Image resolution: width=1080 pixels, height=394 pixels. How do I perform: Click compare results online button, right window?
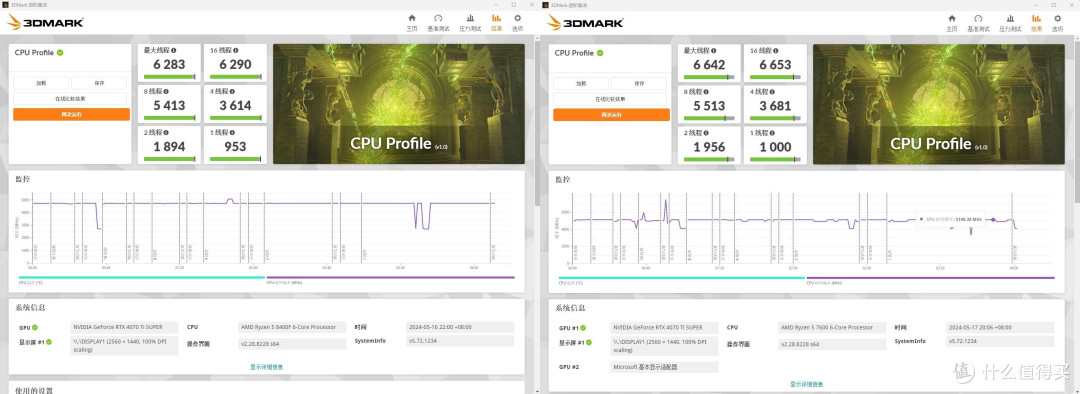tap(611, 98)
